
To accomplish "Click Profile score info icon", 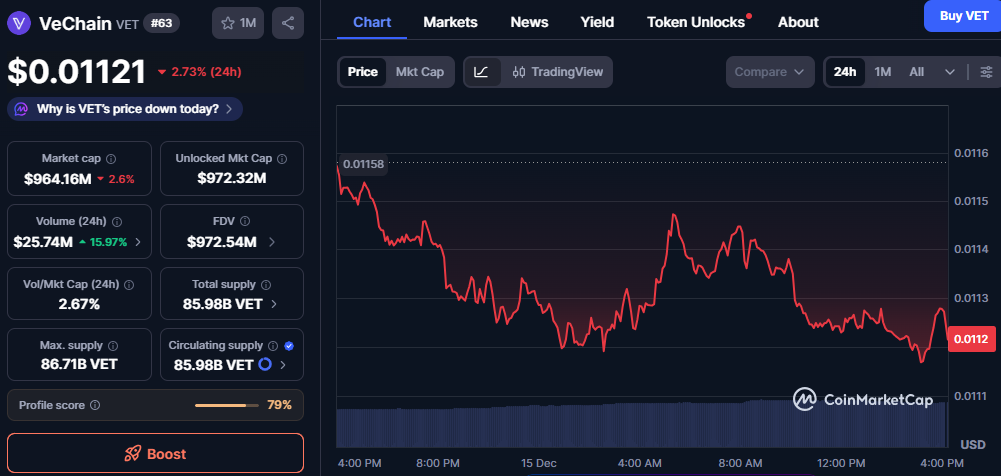I will [x=95, y=405].
